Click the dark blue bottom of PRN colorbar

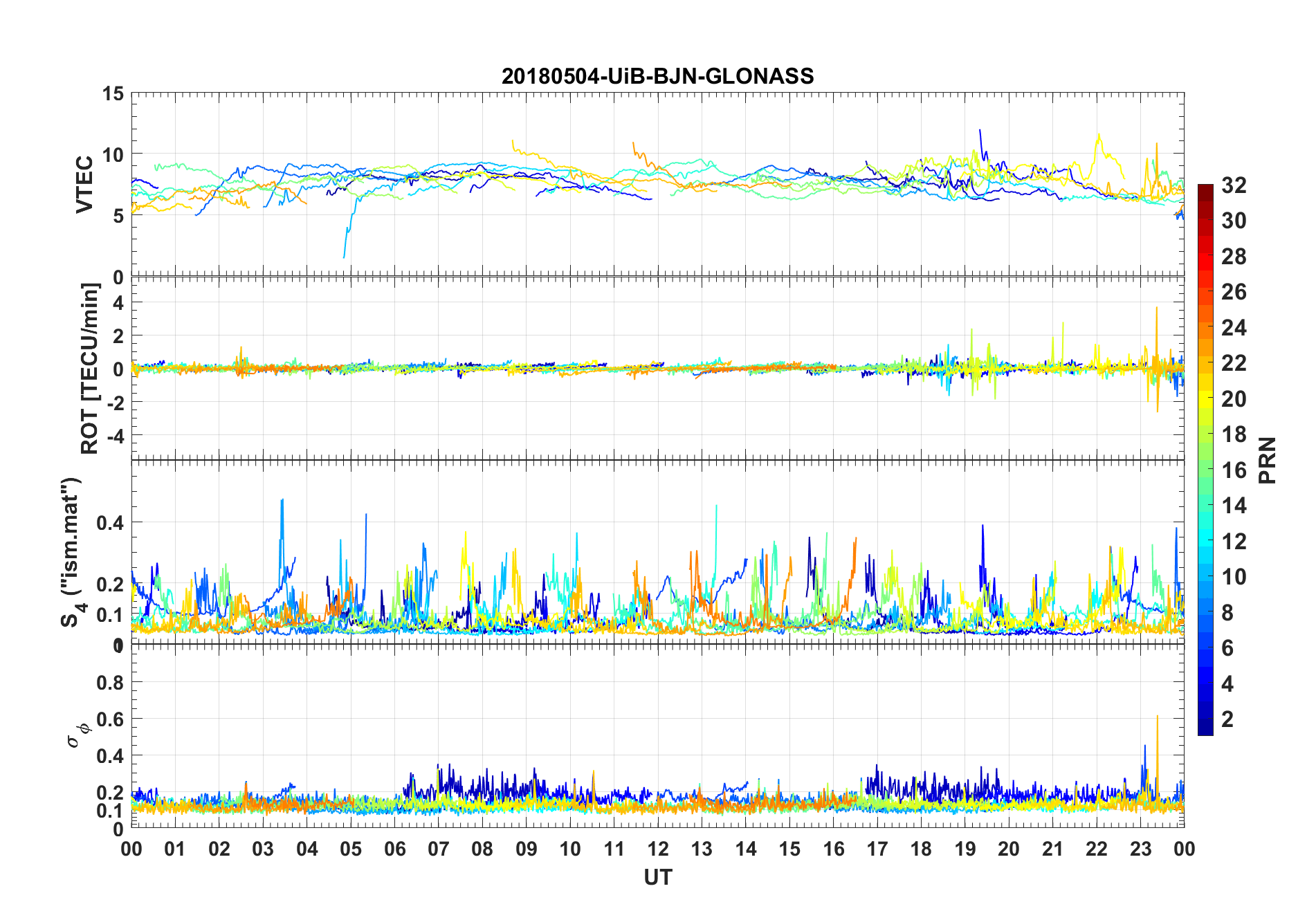(x=1205, y=728)
